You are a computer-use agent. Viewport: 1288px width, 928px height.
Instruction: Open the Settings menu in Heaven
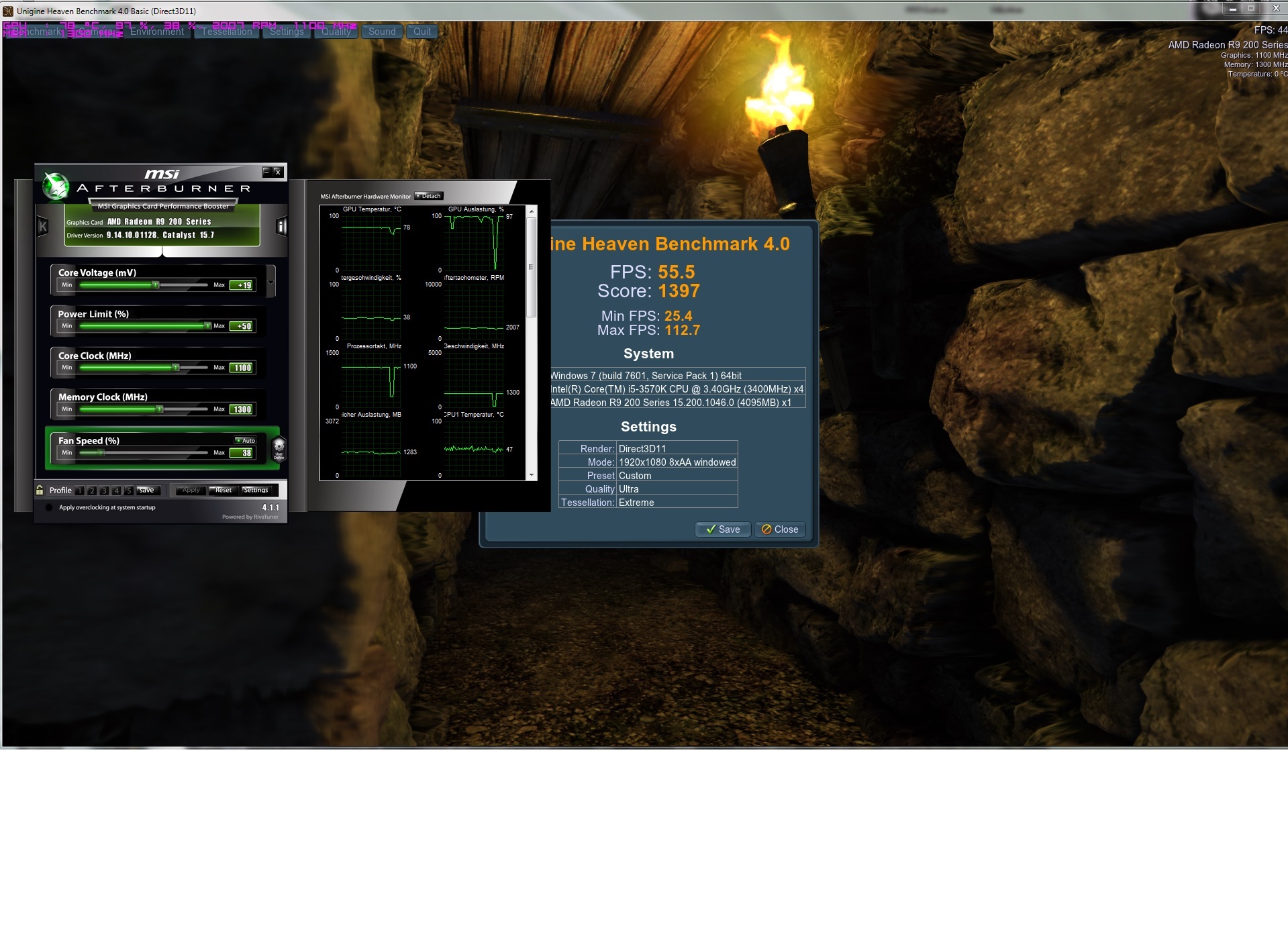[287, 32]
